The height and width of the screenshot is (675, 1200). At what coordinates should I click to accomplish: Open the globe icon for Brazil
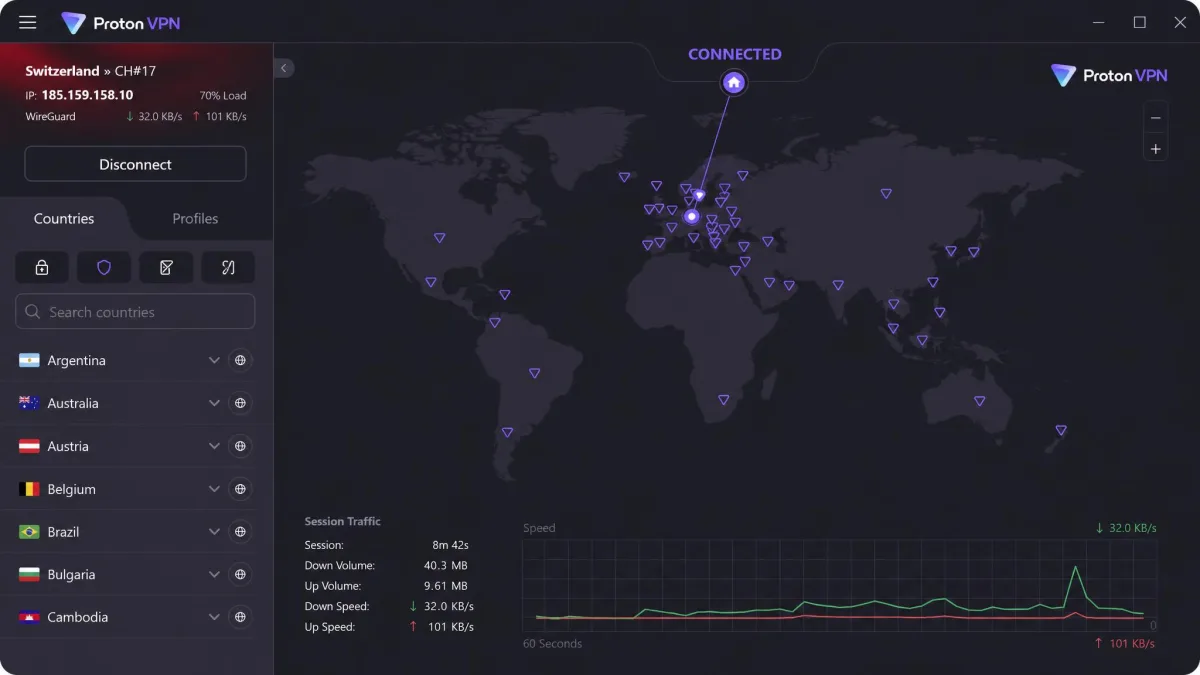pos(240,532)
